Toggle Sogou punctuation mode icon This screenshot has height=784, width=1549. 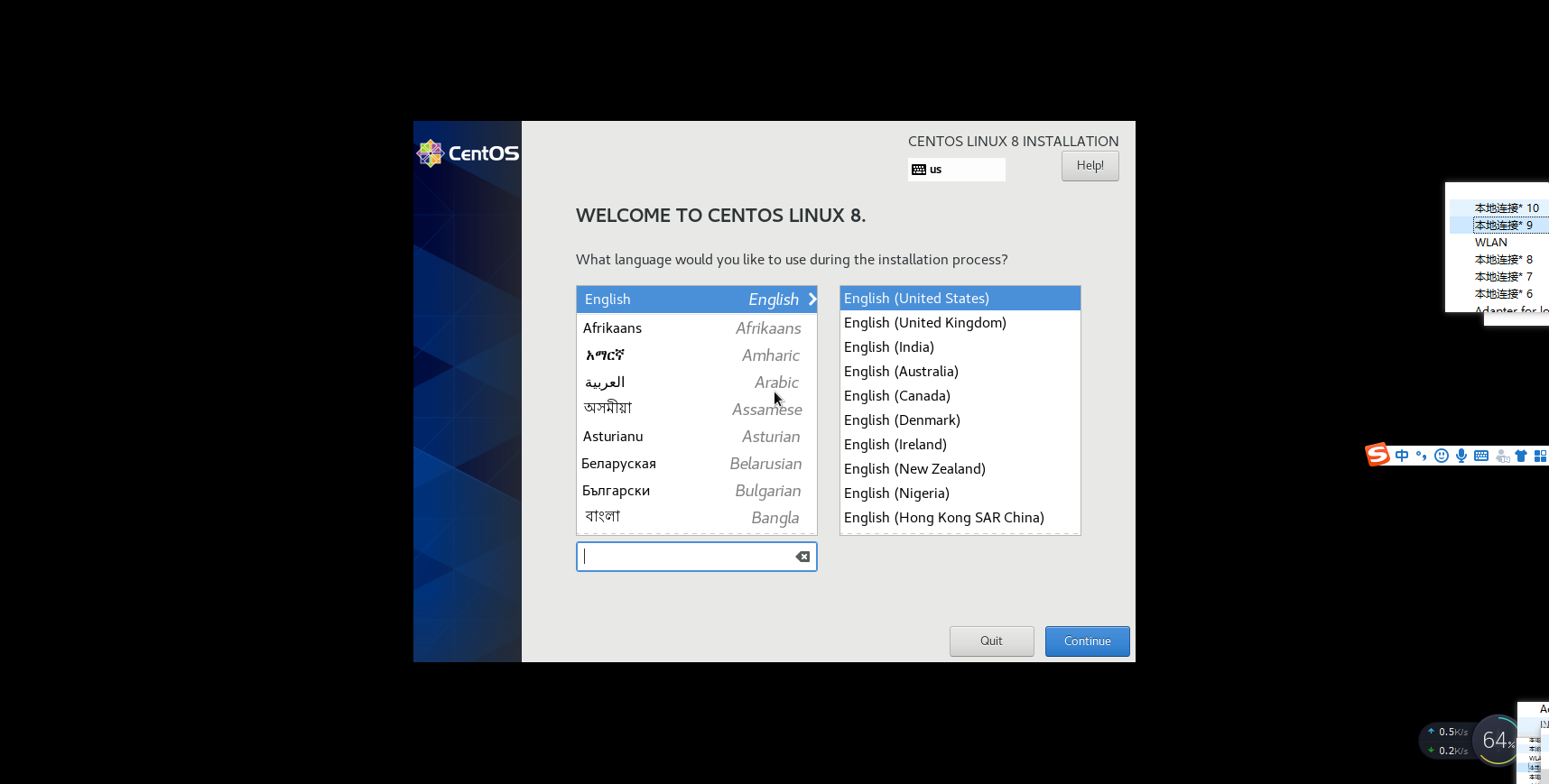pyautogui.click(x=1422, y=456)
